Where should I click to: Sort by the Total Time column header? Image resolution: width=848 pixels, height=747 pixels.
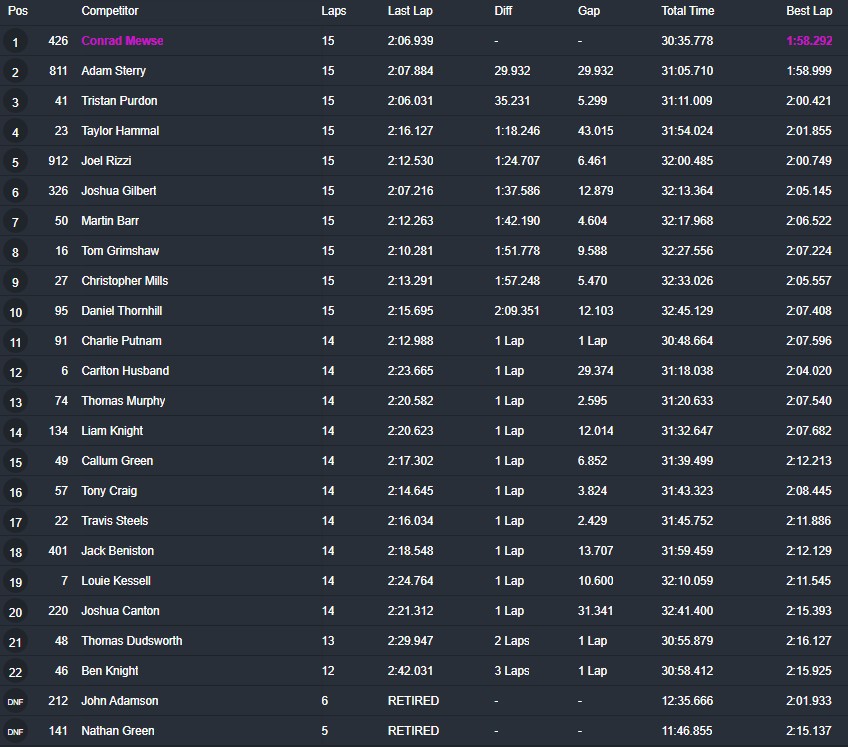(687, 11)
